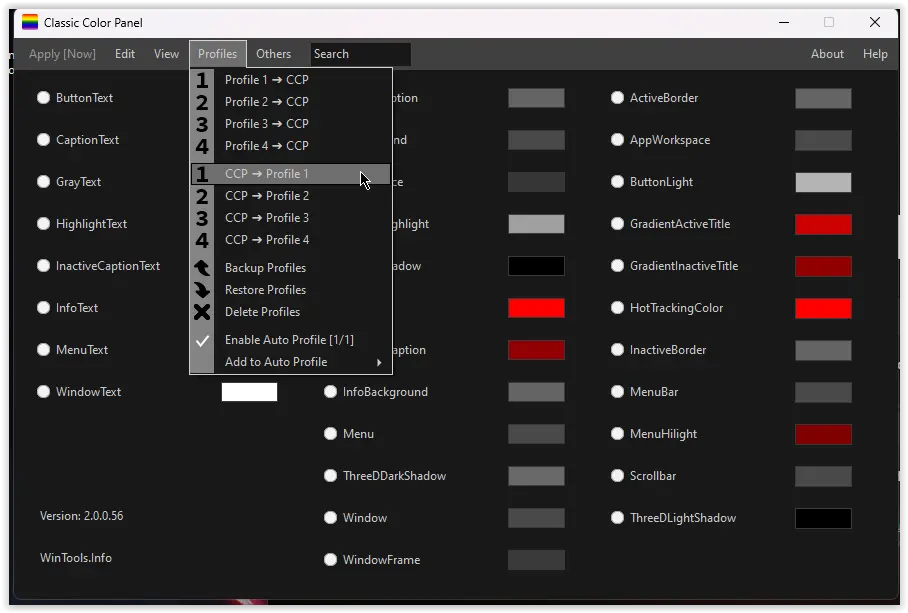
Task: Click the number 2 icon beside Profile 2 → CCP
Action: (x=202, y=102)
